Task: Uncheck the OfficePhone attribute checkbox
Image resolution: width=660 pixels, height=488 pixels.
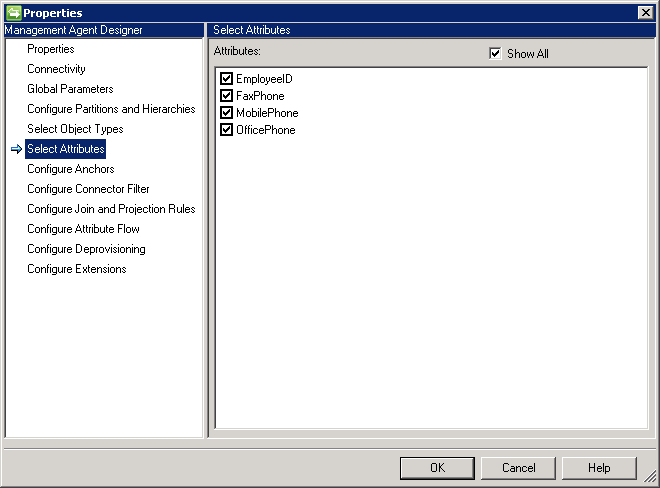Action: [x=226, y=129]
